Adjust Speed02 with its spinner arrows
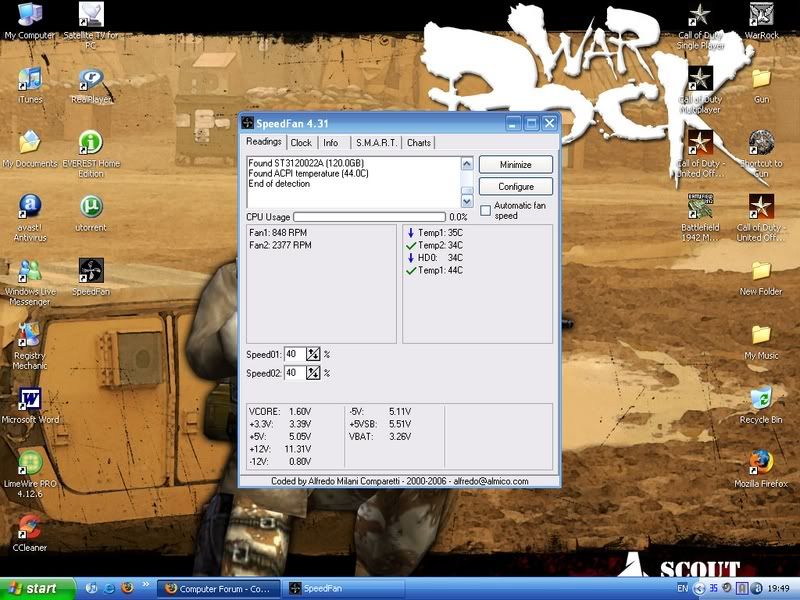 point(313,372)
